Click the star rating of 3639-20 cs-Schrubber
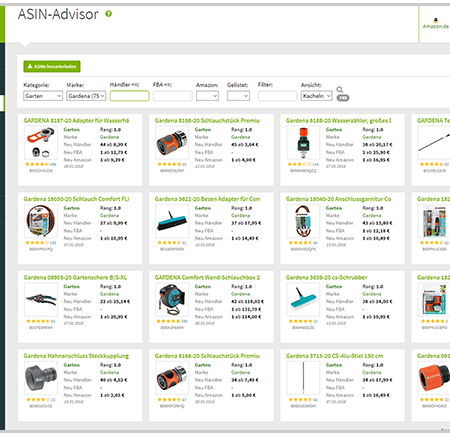This screenshot has width=450, height=434. coord(300,321)
